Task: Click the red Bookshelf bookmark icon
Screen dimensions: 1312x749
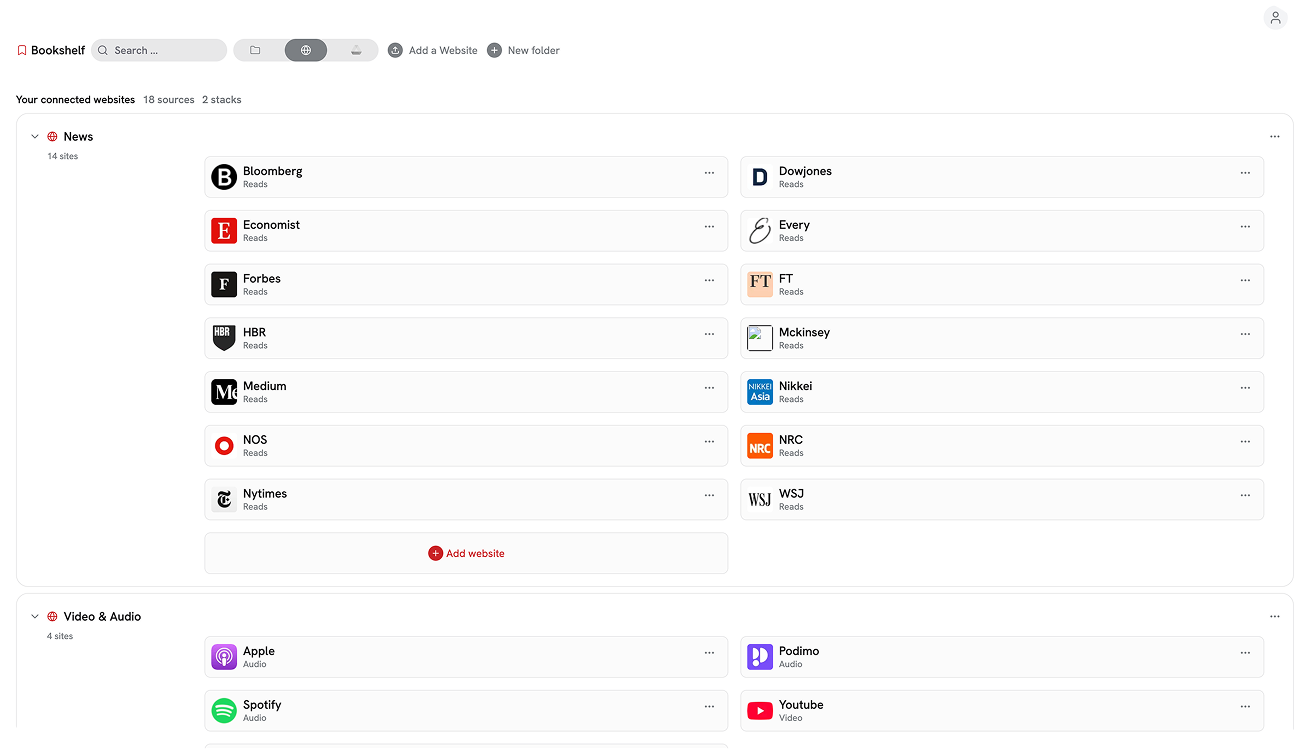Action: (22, 50)
